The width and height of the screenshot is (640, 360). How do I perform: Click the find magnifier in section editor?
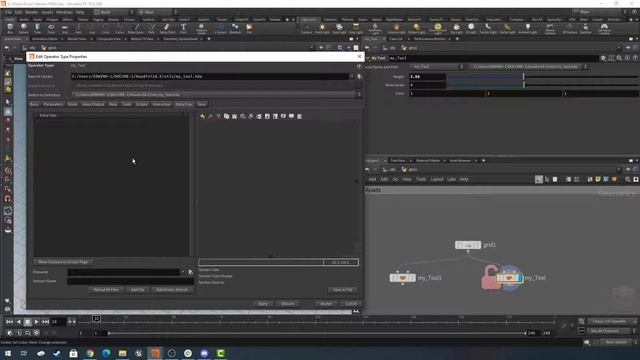243,116
